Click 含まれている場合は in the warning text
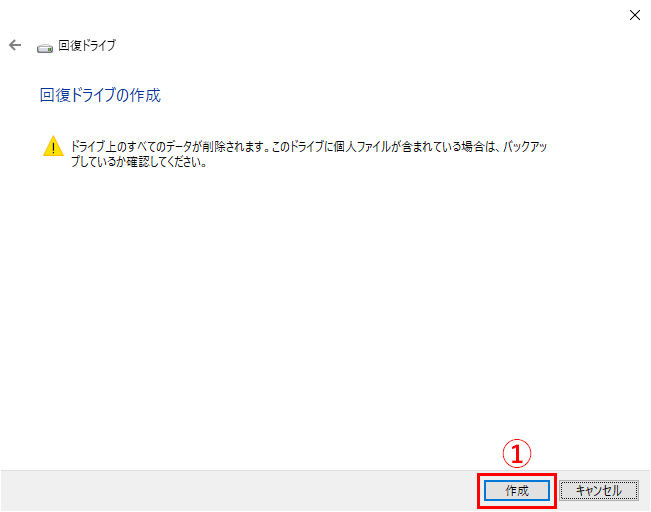 point(448,147)
